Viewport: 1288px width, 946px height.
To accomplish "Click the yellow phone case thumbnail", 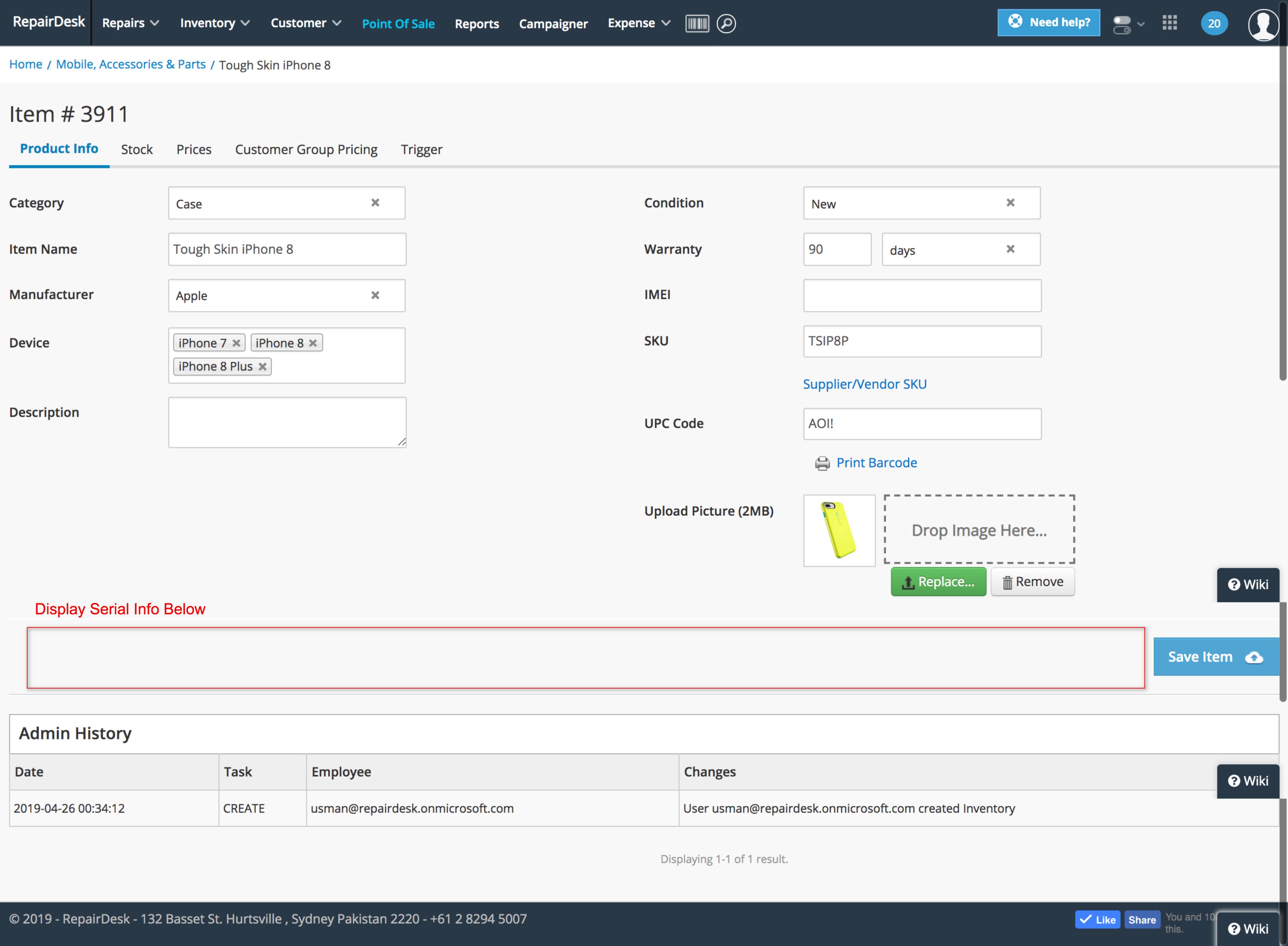I will tap(839, 530).
